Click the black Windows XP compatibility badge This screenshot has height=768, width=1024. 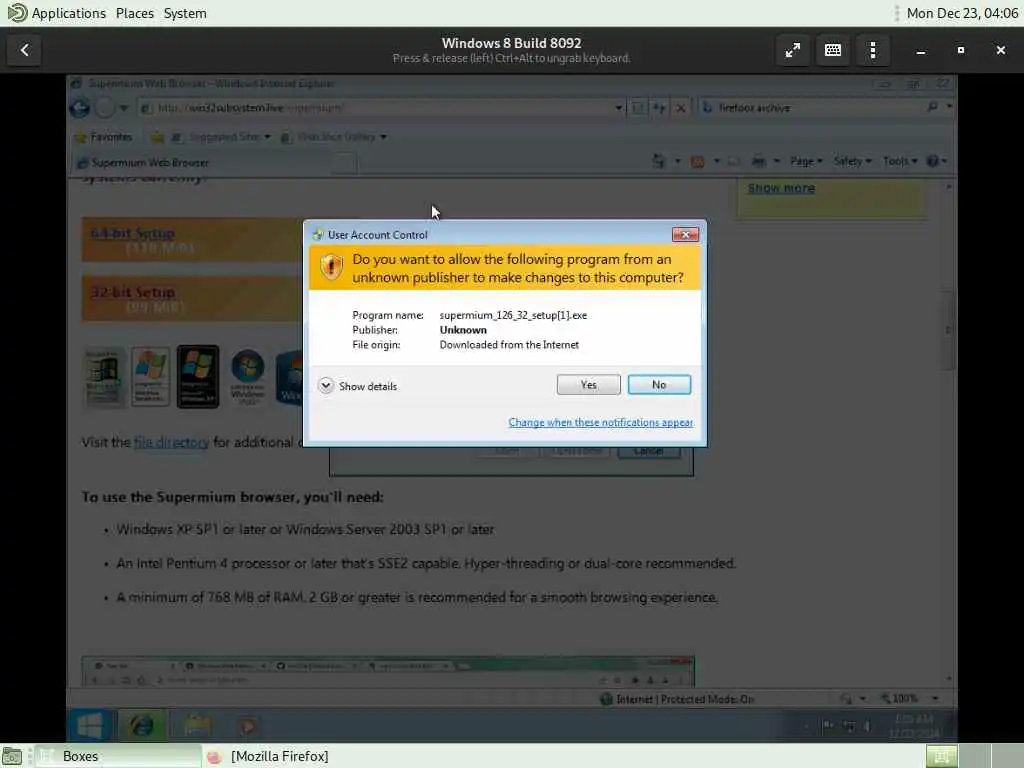tap(198, 377)
